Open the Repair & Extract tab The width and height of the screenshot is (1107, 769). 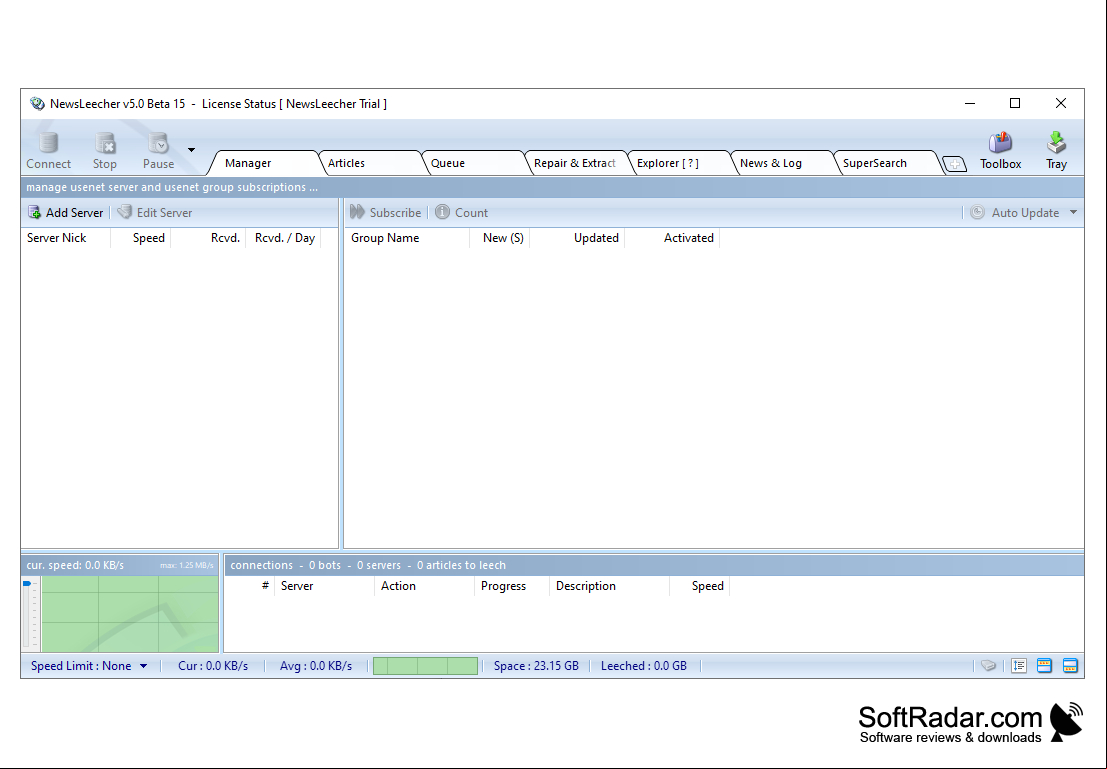(x=575, y=163)
